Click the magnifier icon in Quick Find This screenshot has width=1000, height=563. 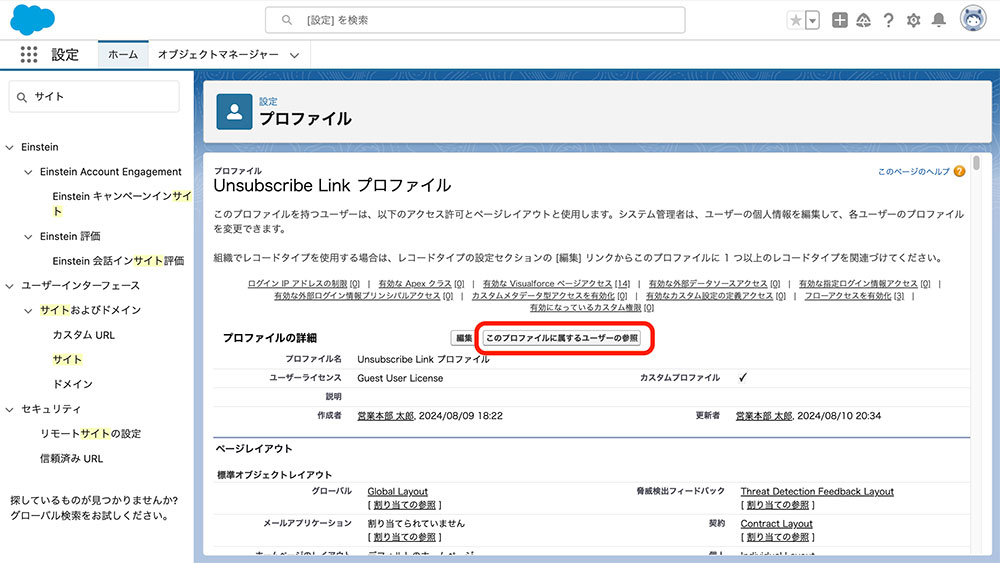[x=22, y=97]
